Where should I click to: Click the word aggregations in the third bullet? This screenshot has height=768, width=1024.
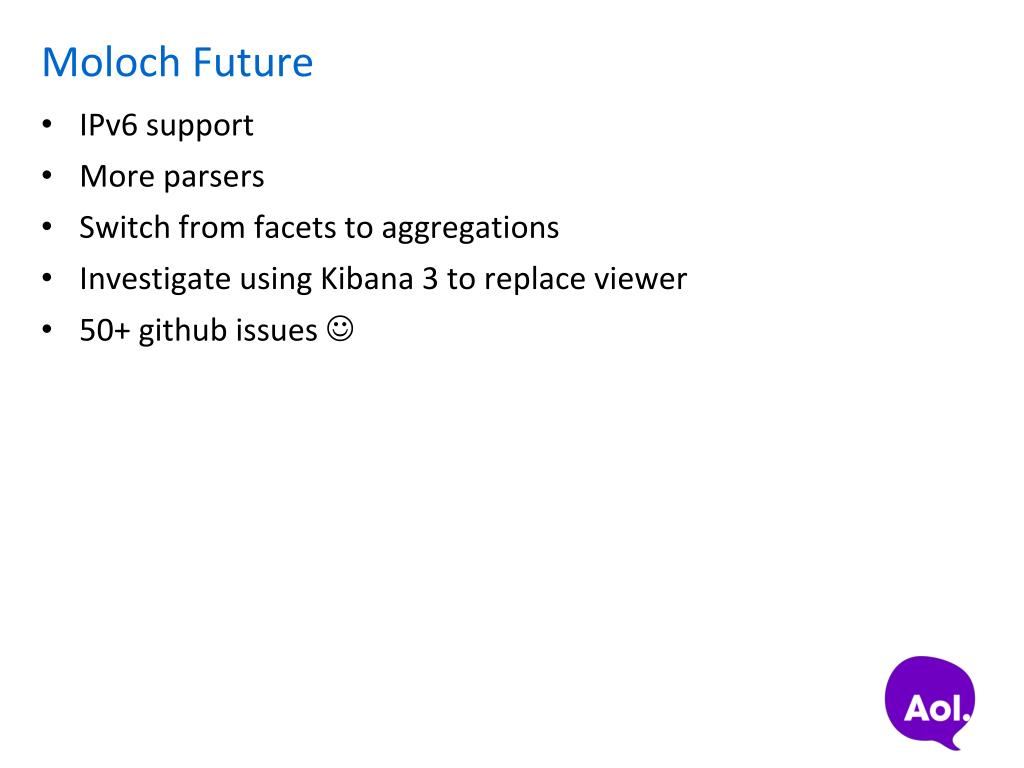pos(470,229)
